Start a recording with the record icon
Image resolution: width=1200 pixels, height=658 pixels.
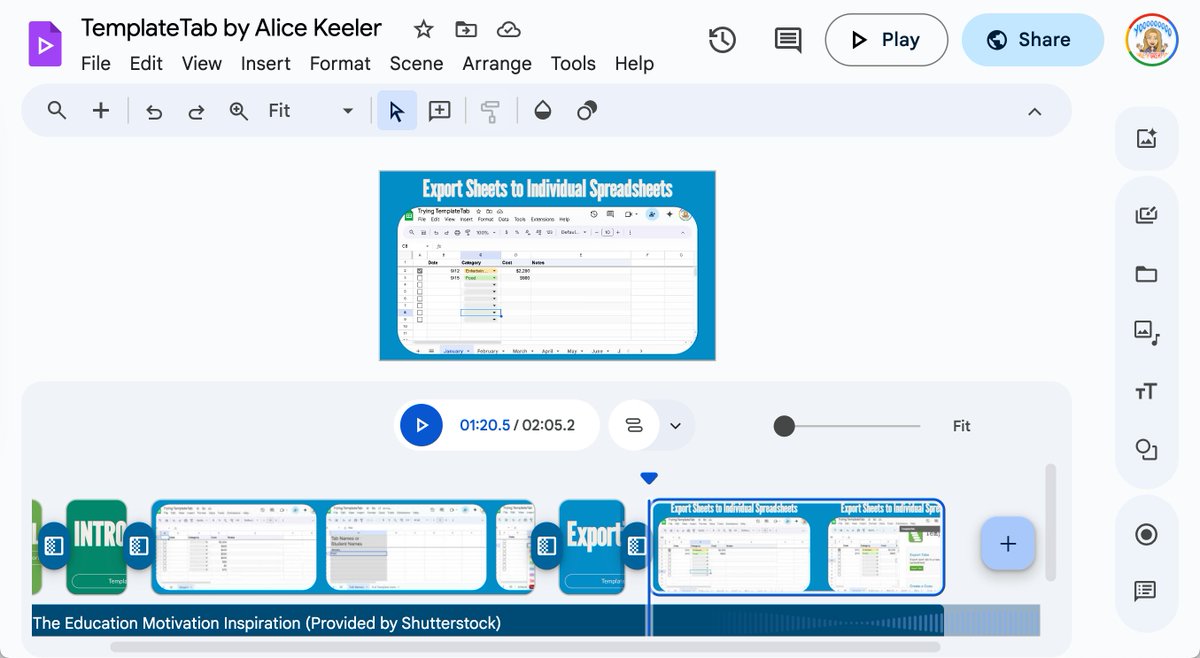click(1146, 535)
